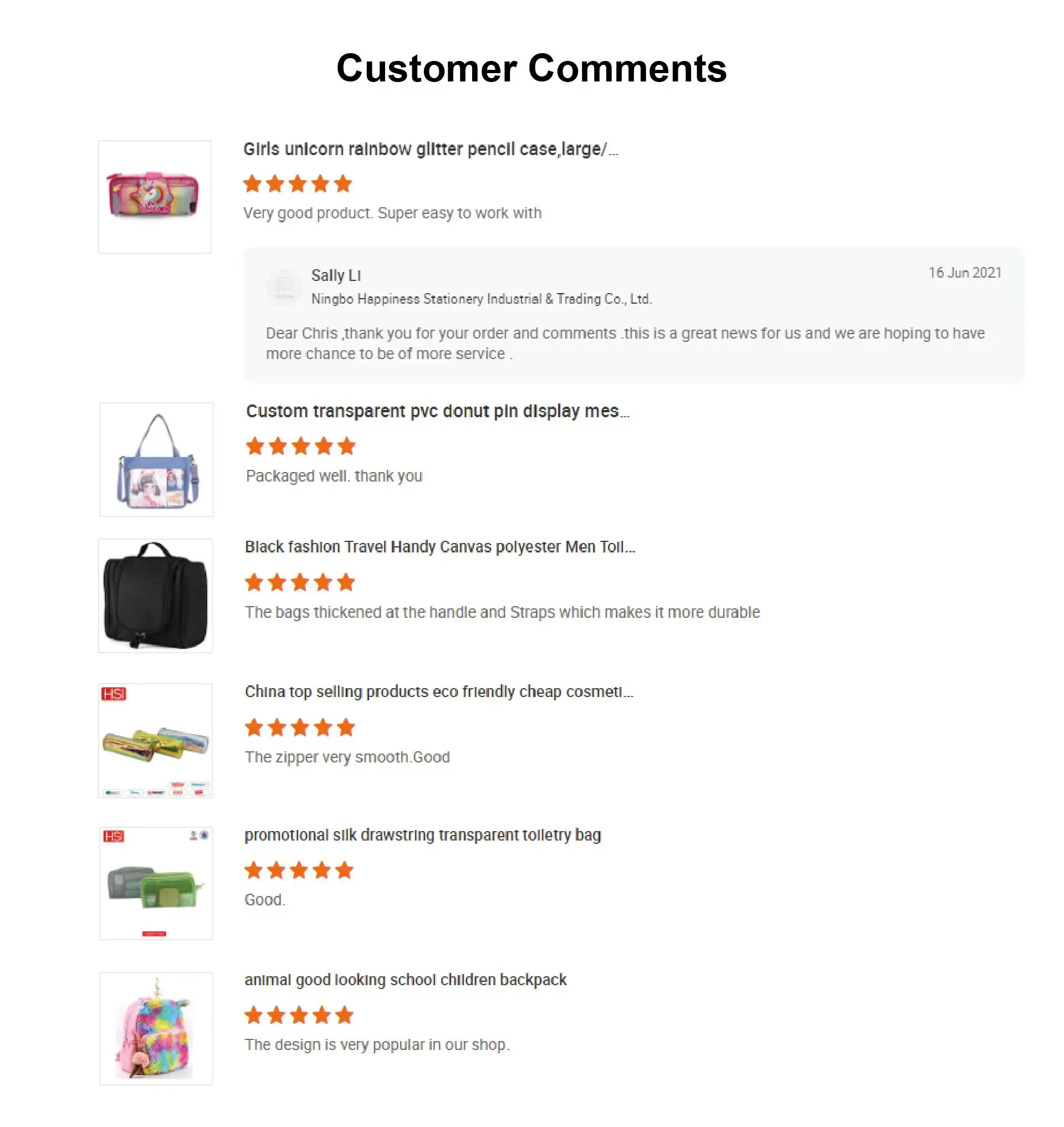Open the holographic cosmetic pencil case thumbnail
Screen dimensions: 1064x1127
155,740
